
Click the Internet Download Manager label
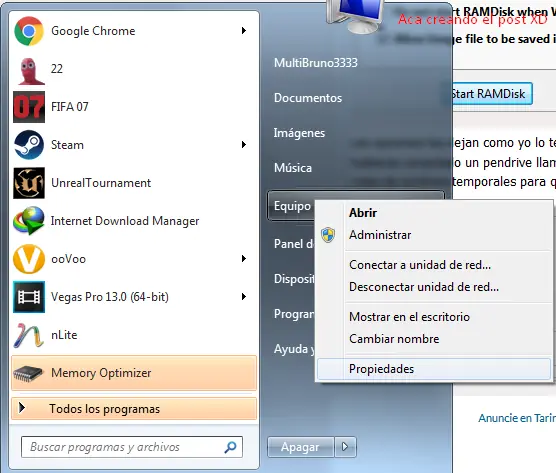(x=125, y=221)
